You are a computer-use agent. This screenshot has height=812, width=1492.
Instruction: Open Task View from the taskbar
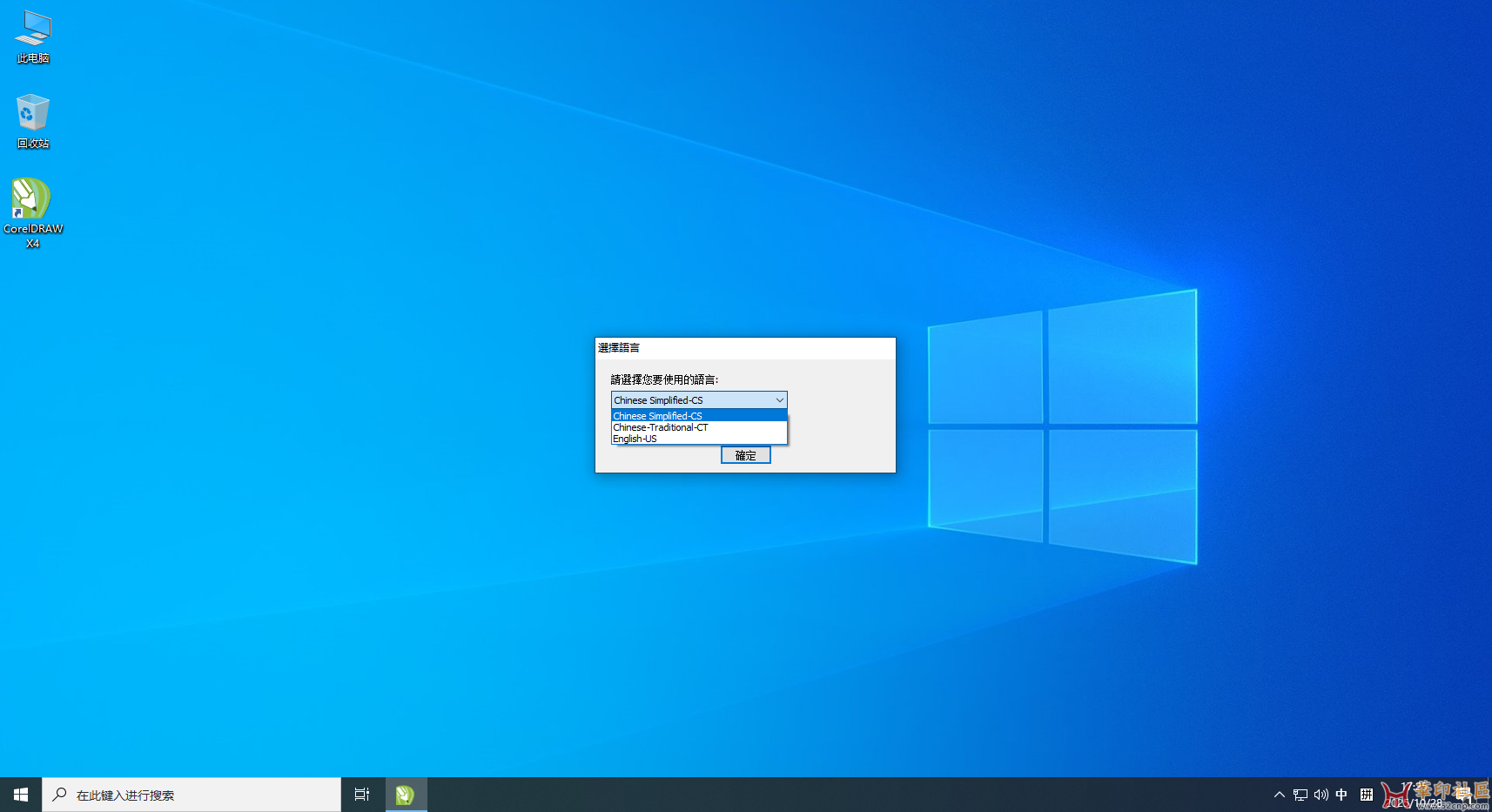361,794
